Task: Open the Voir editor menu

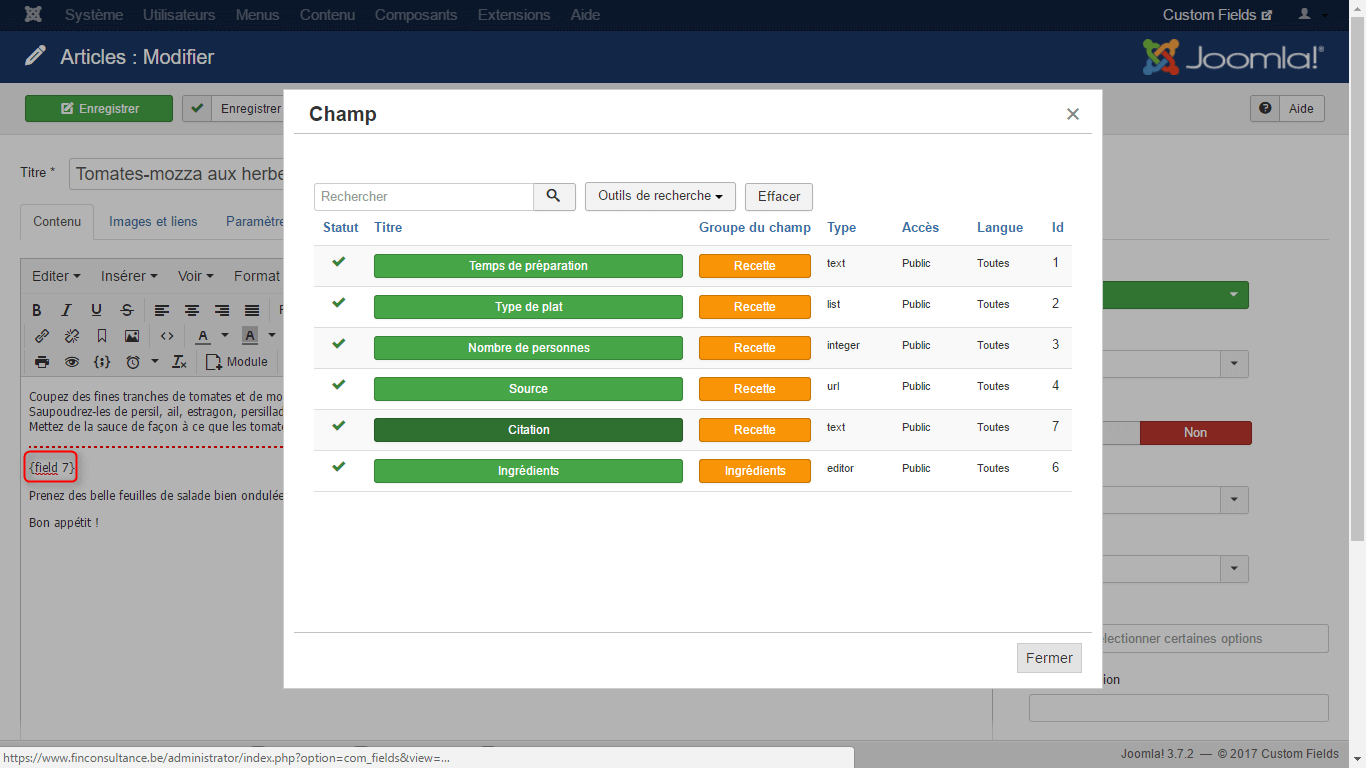Action: click(197, 276)
